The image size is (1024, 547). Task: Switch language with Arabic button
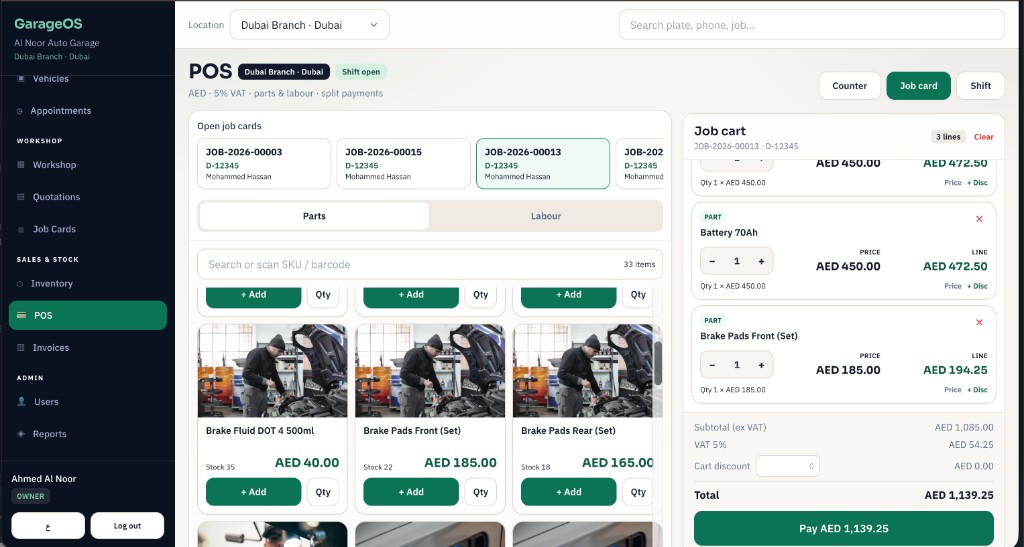point(48,525)
